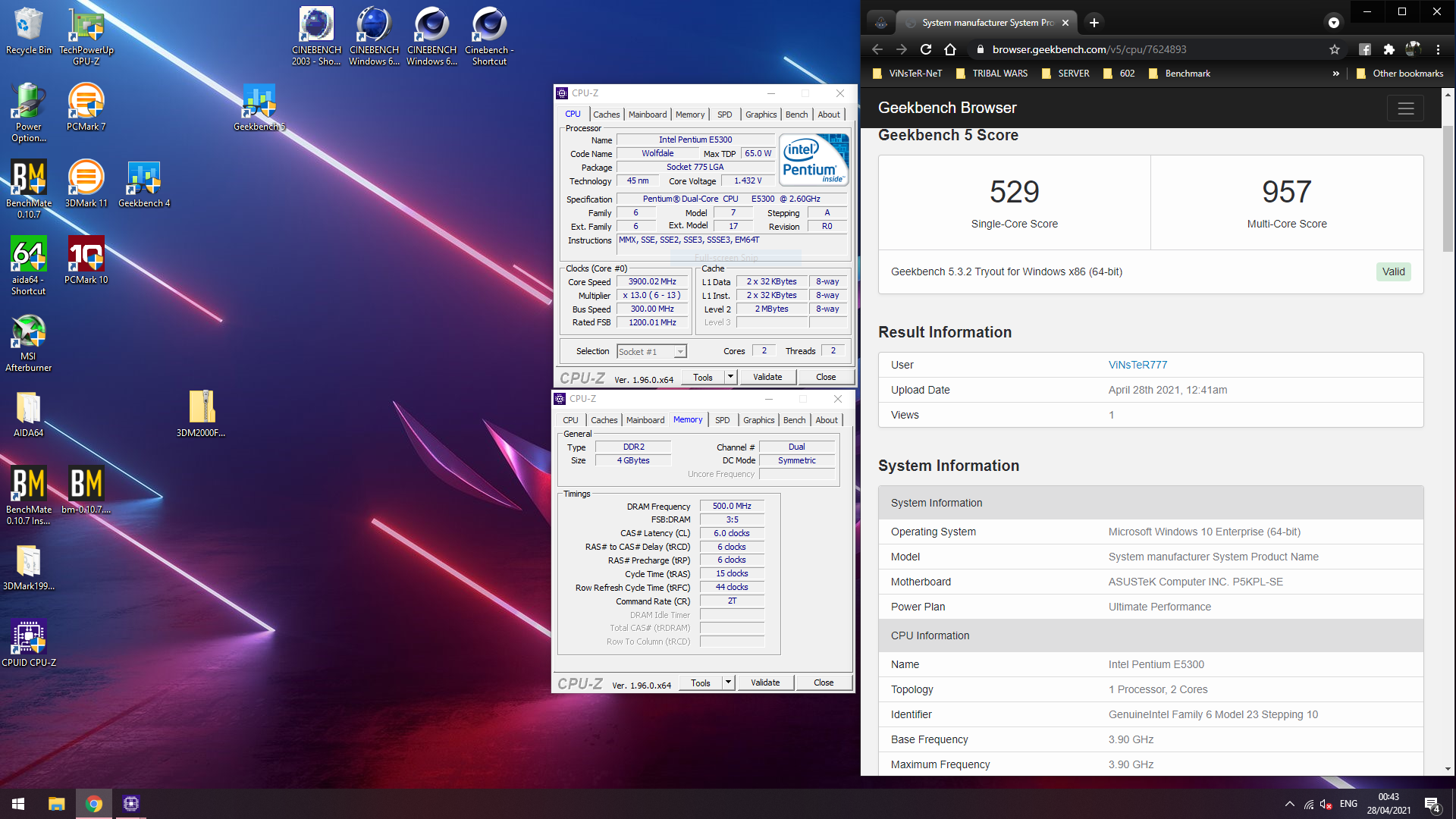Open Other bookmarks folder

click(1400, 74)
